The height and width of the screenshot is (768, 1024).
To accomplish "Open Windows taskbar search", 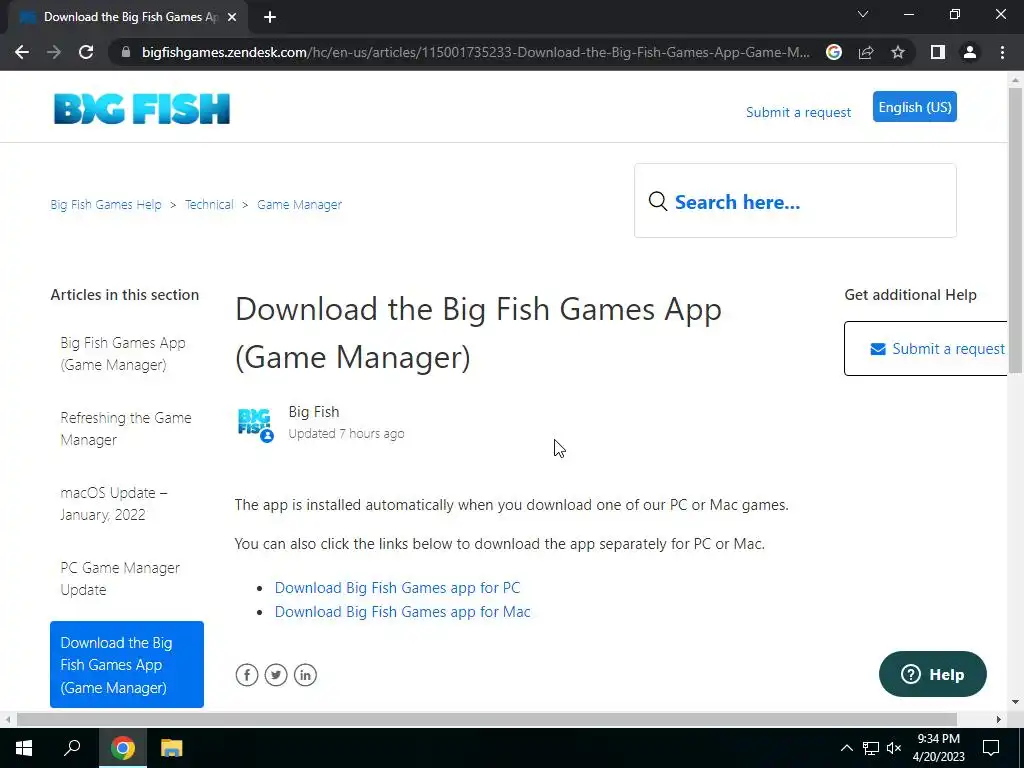I will (72, 748).
